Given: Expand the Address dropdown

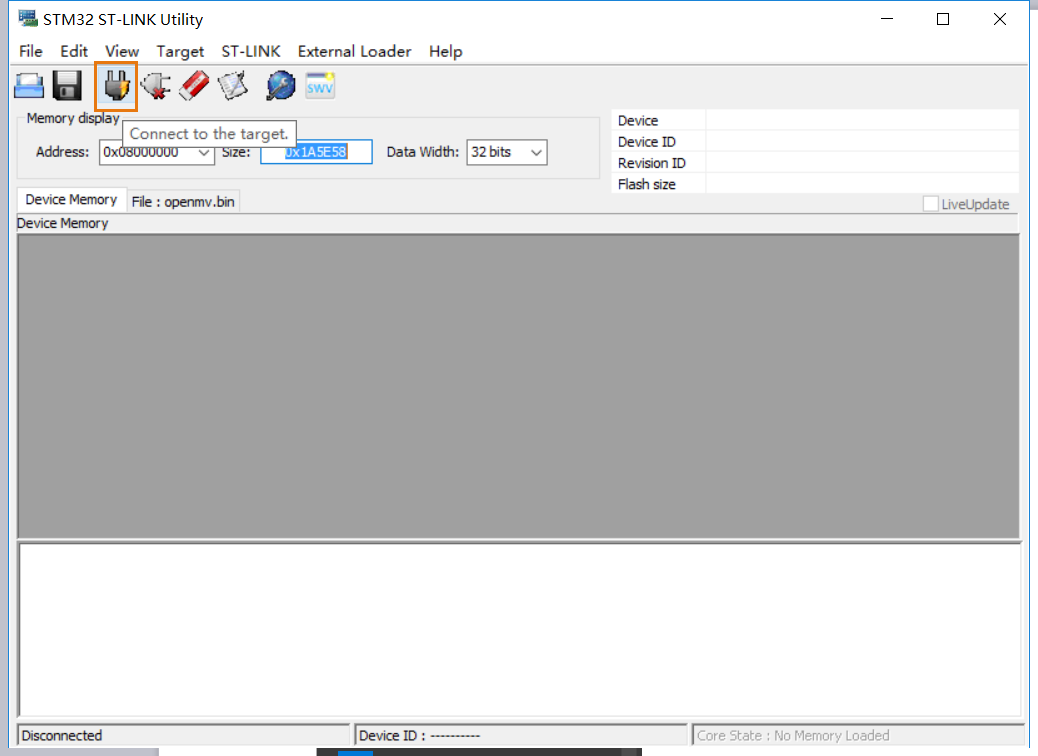Looking at the screenshot, I should [x=204, y=152].
